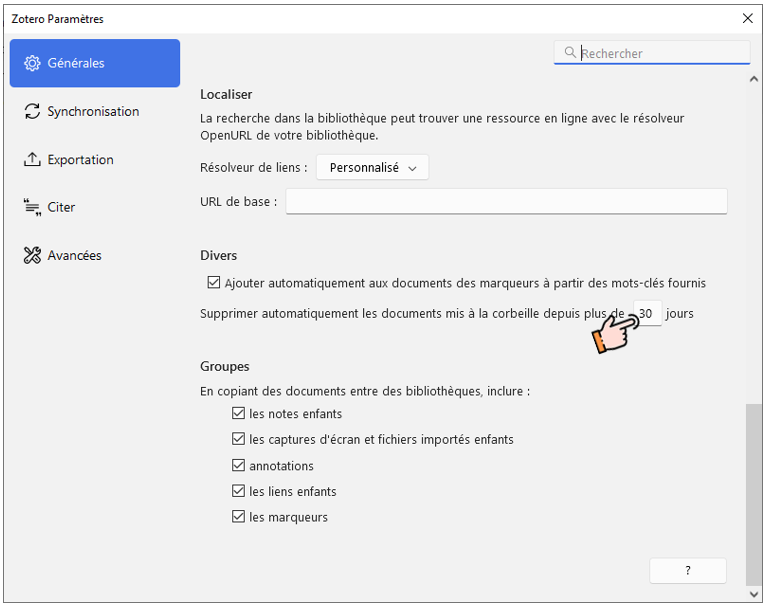Toggle les marqueurs checkbox

click(238, 517)
